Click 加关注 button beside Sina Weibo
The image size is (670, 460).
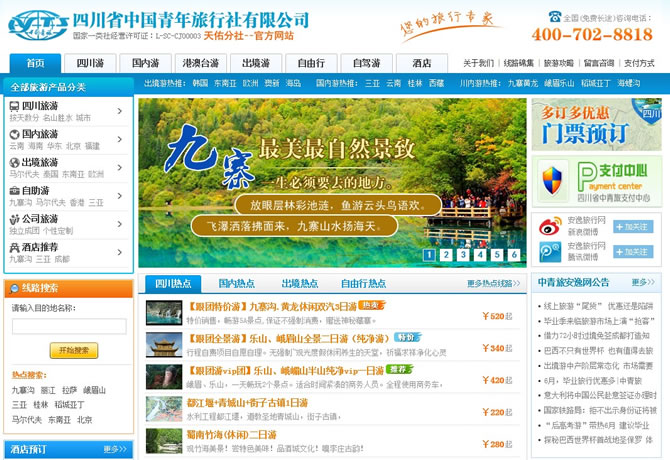point(632,227)
